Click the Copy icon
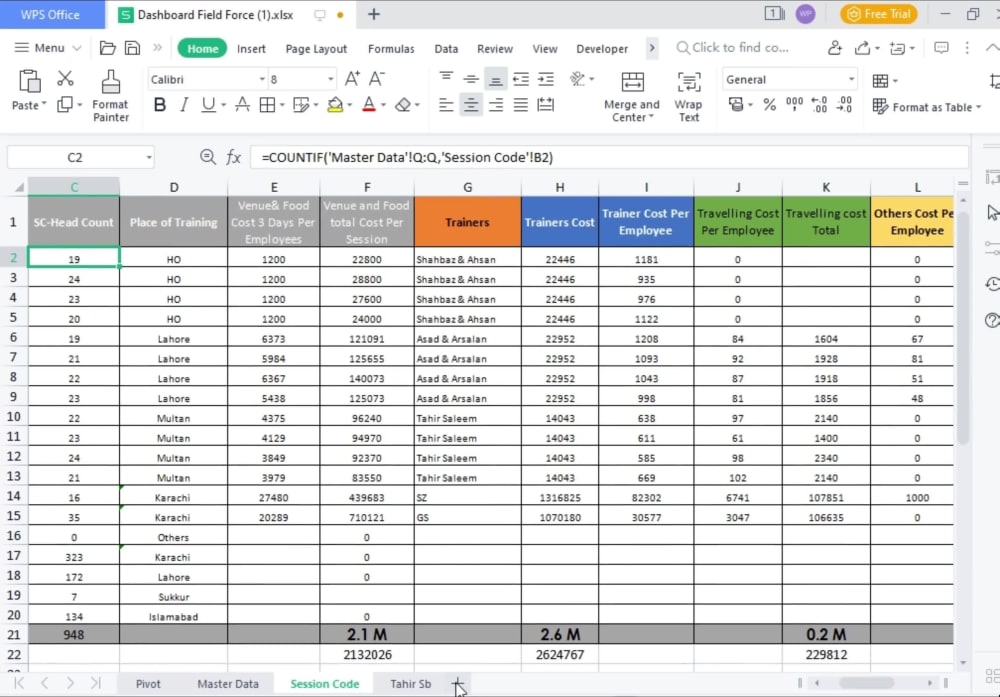Screen dimensions: 1000x697 [x=64, y=105]
